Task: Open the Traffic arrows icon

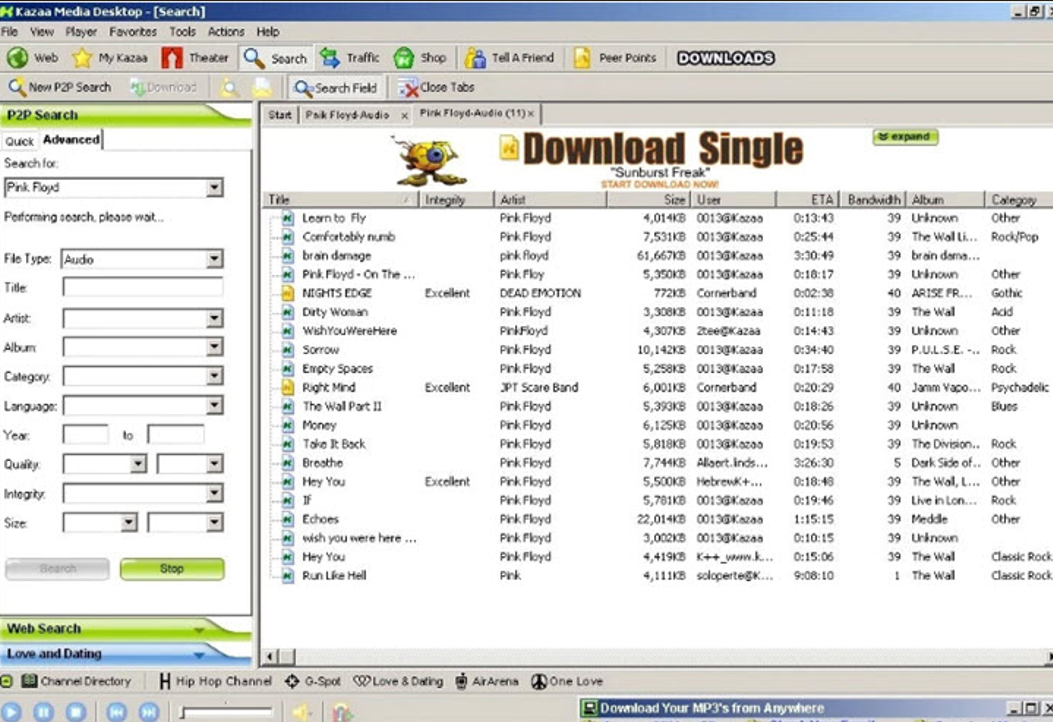Action: (330, 58)
